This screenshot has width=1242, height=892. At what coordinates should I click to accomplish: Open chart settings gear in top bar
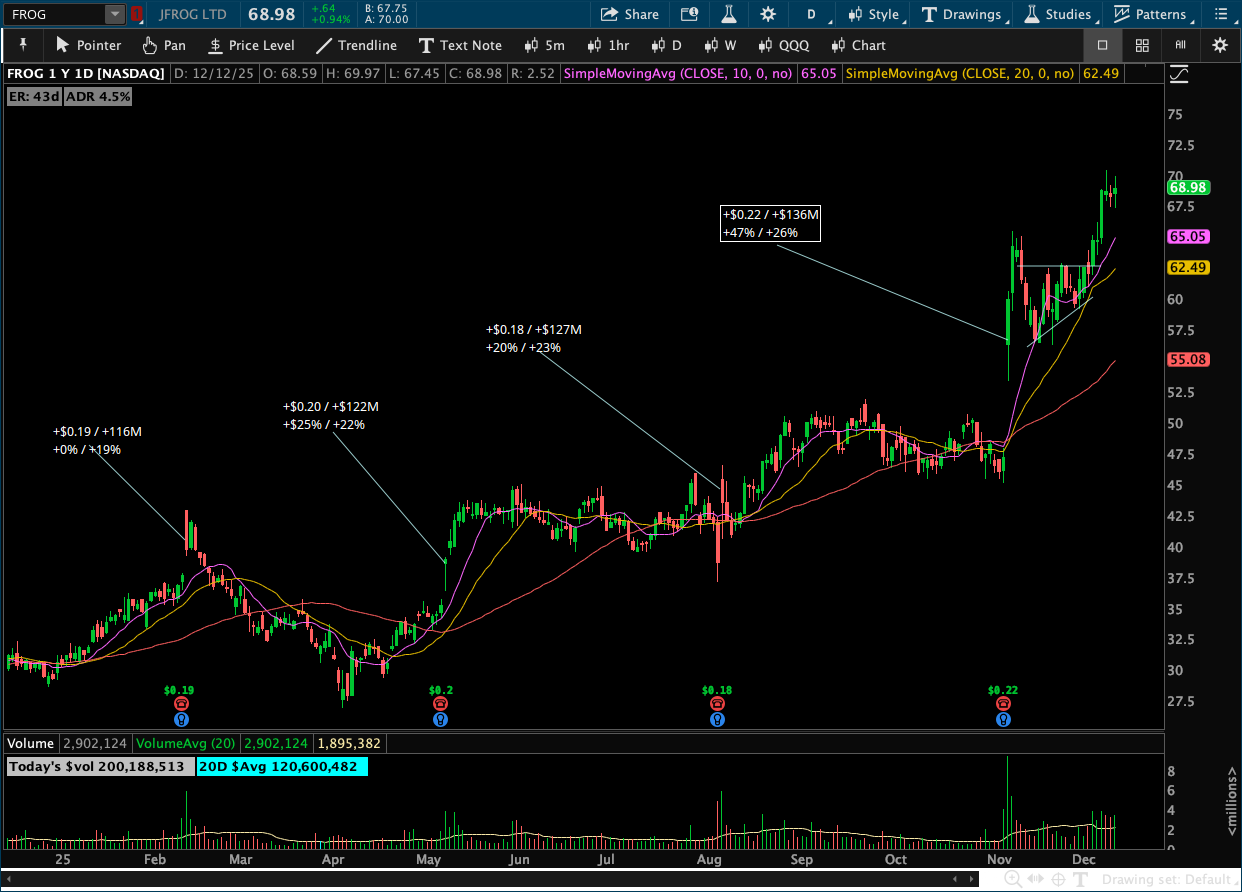click(x=768, y=14)
